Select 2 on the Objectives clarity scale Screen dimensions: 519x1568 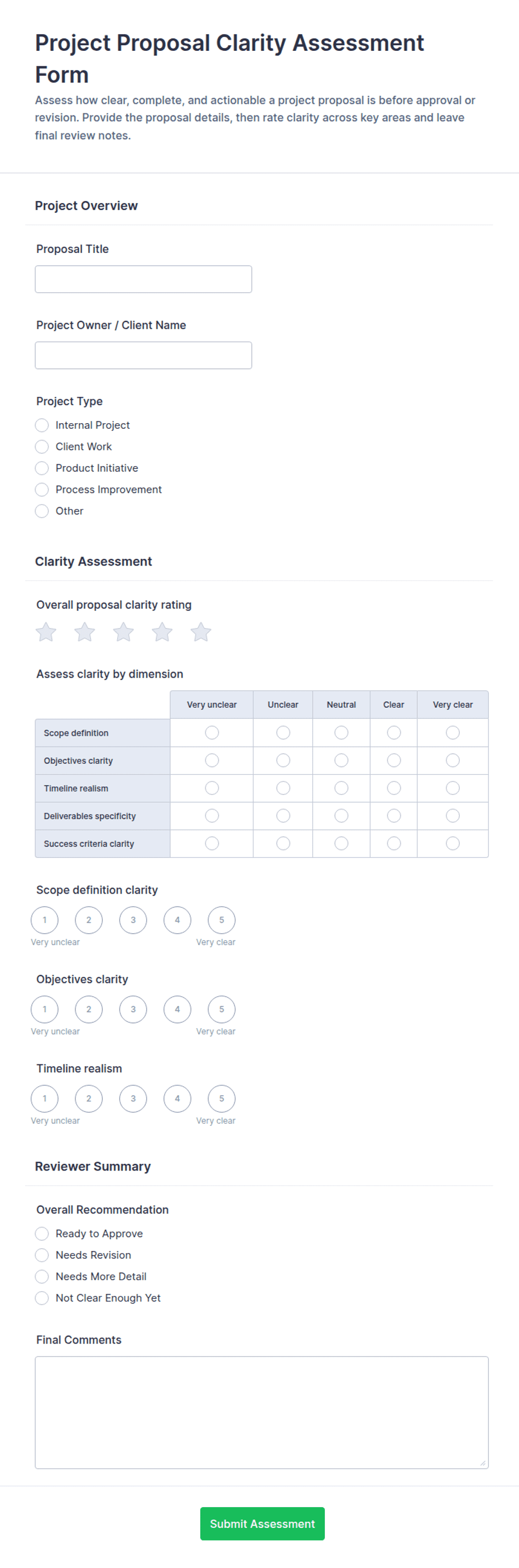coord(89,1009)
